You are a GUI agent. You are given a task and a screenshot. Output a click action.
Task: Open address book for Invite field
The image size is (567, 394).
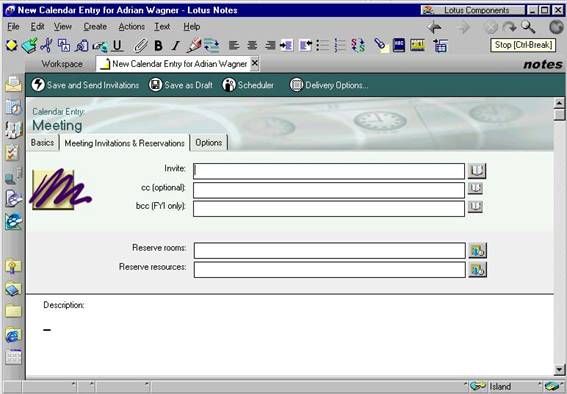click(x=477, y=171)
